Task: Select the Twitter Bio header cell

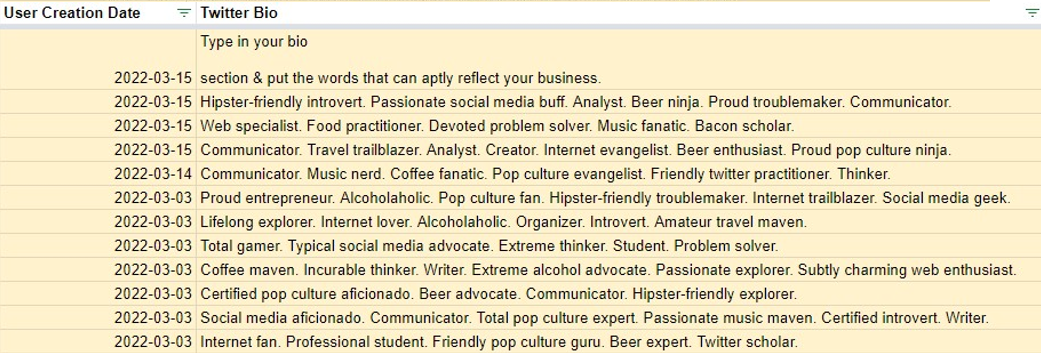Action: 618,13
